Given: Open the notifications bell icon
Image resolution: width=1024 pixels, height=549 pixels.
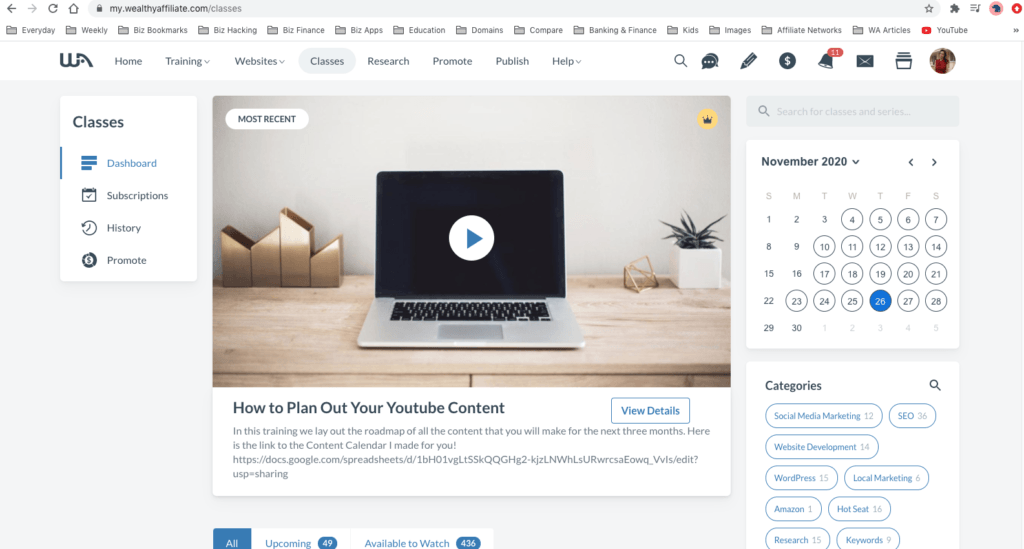Looking at the screenshot, I should tap(826, 62).
